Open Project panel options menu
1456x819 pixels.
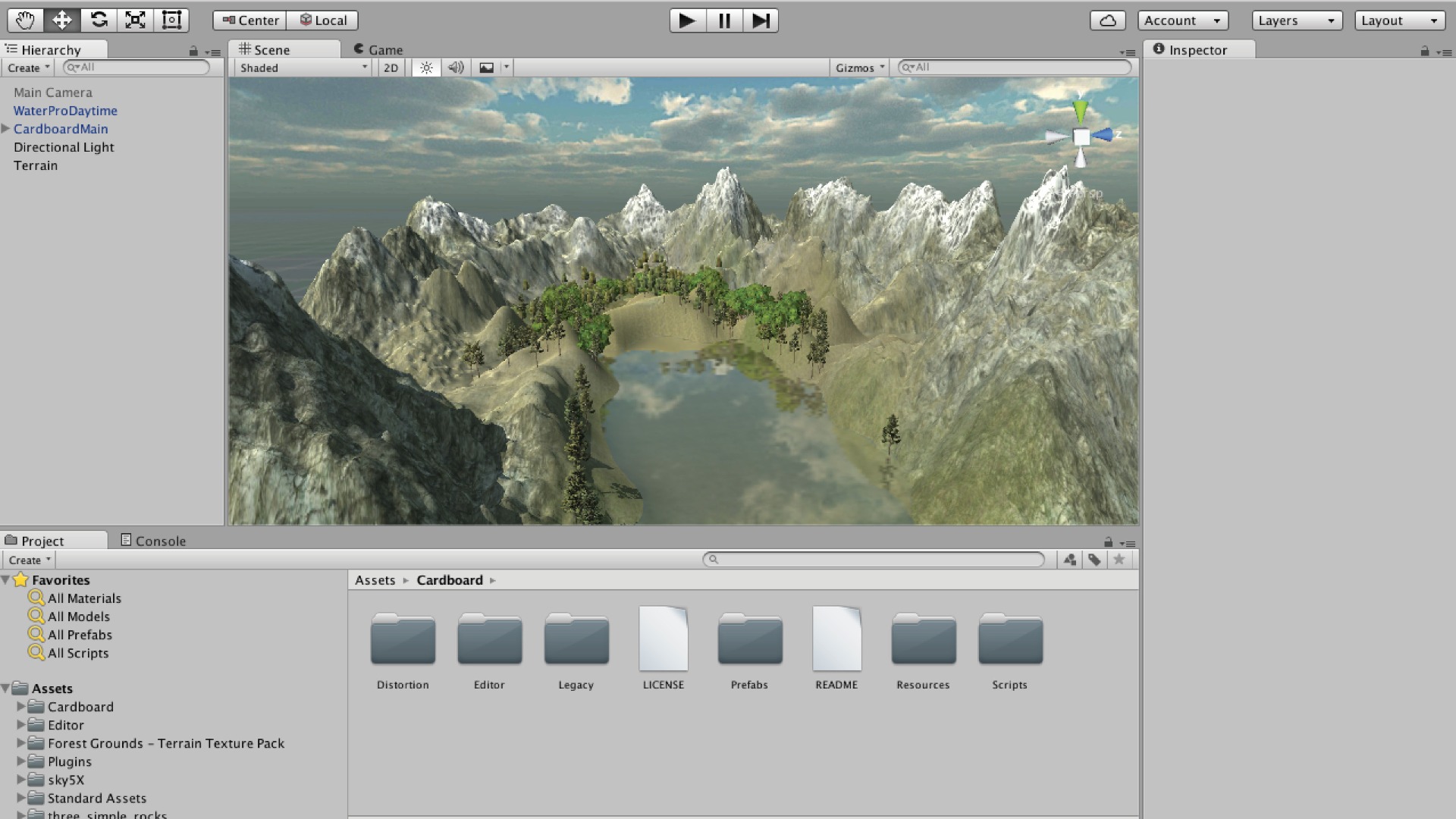(1128, 543)
